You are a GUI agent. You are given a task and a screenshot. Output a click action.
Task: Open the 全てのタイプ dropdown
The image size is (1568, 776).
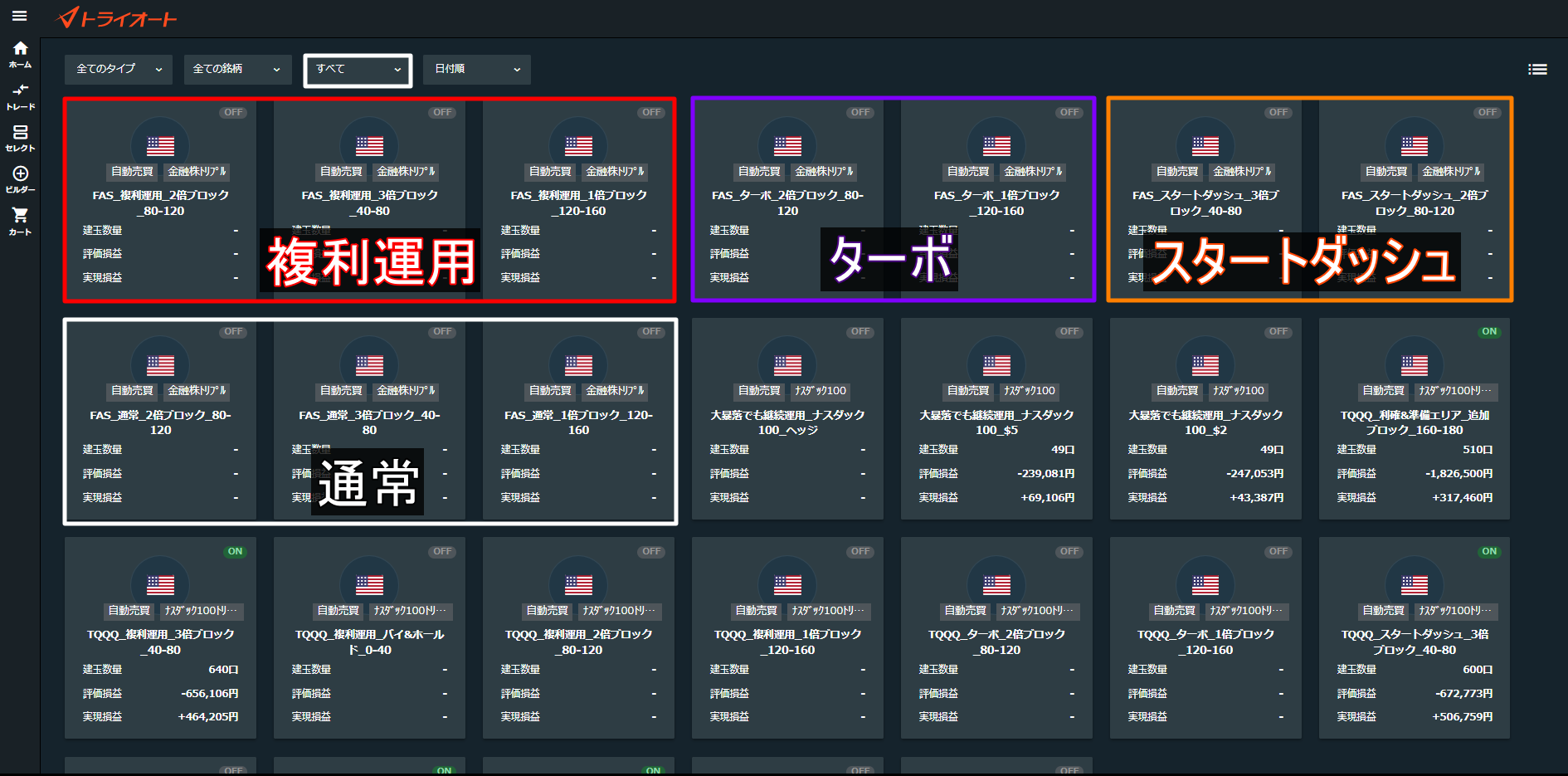(x=119, y=70)
